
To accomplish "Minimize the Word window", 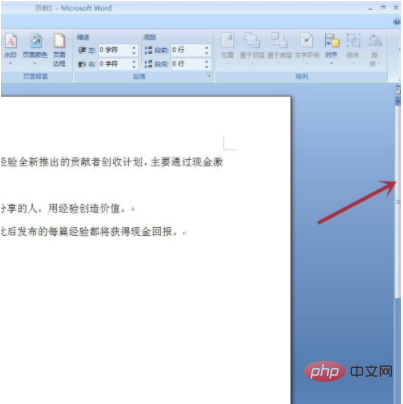I will pyautogui.click(x=370, y=8).
